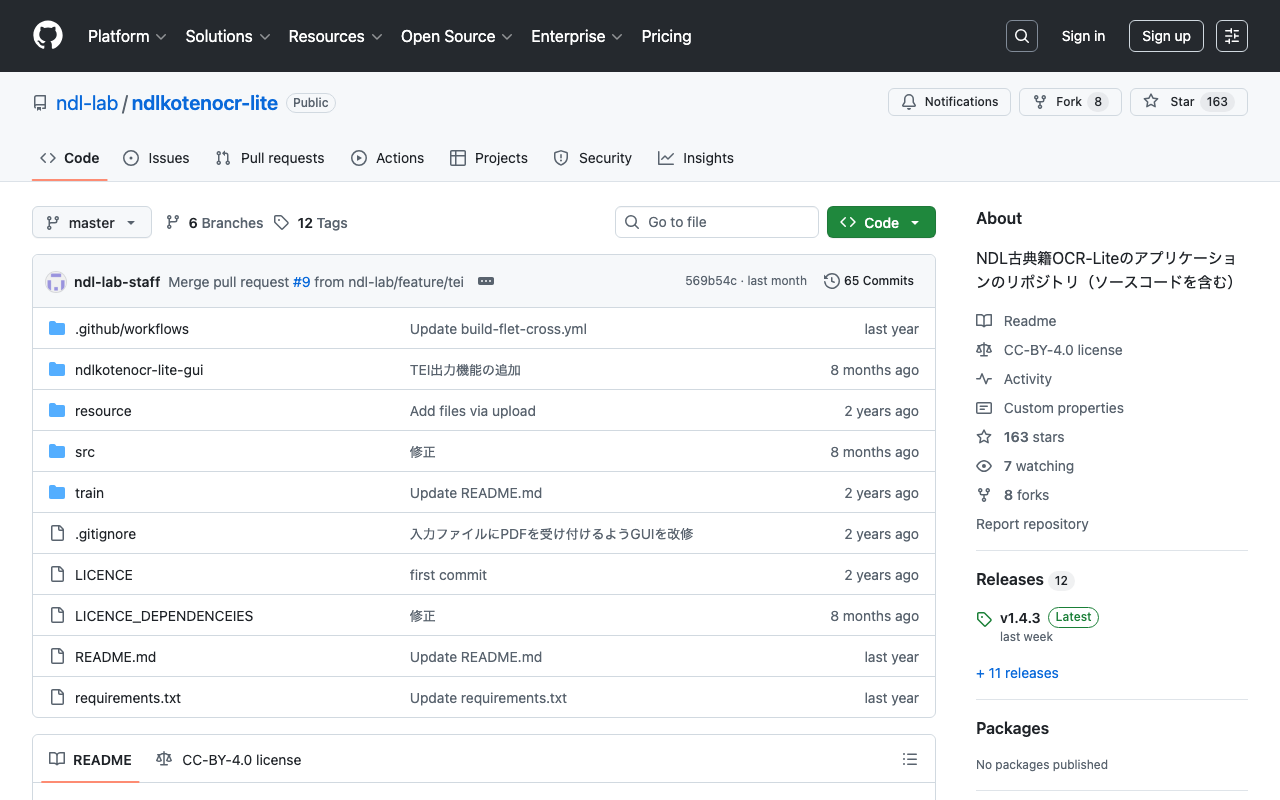Image resolution: width=1280 pixels, height=800 pixels.
Task: Click the tag icon next to v1.4.3
Action: coord(983,618)
